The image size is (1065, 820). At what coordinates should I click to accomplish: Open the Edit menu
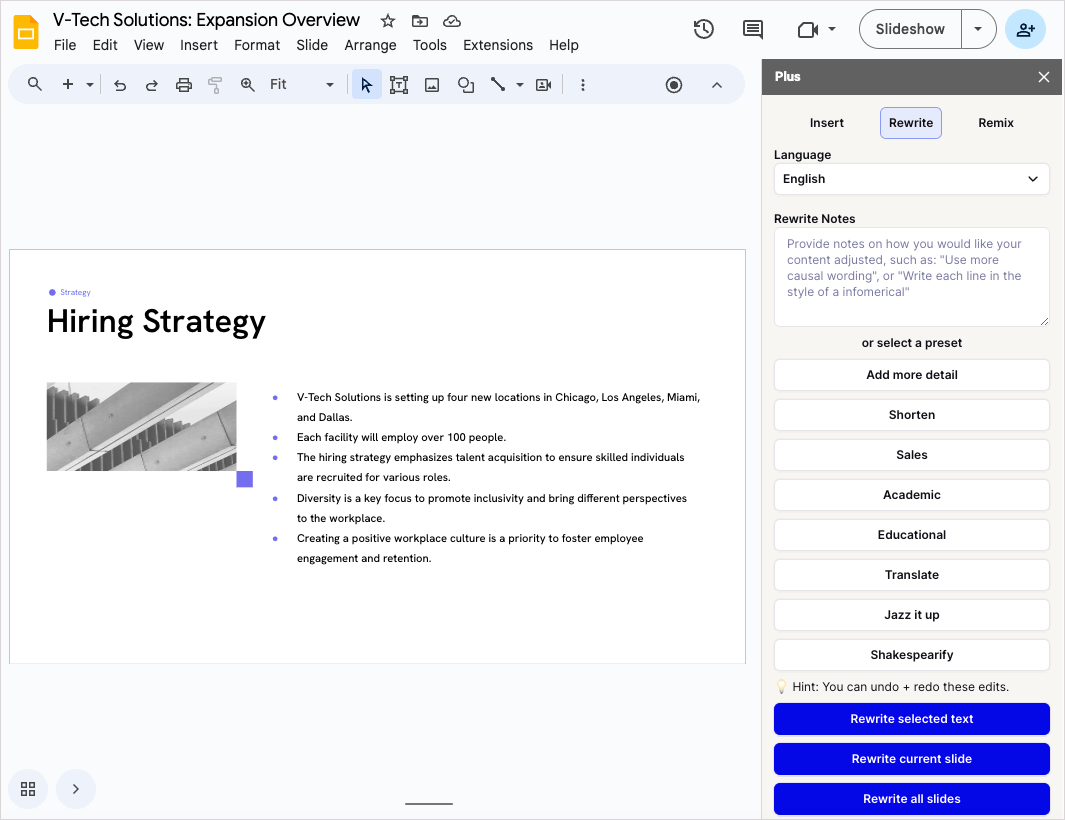click(x=105, y=45)
